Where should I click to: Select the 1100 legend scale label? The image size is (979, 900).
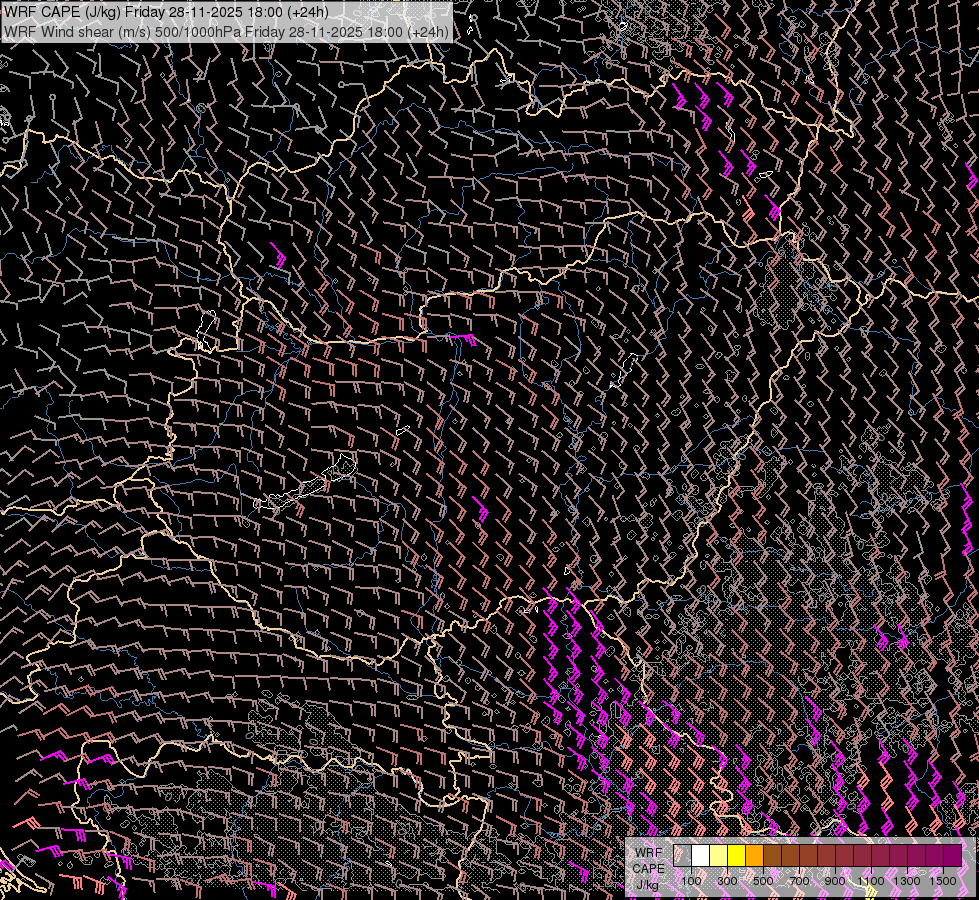pos(871,881)
